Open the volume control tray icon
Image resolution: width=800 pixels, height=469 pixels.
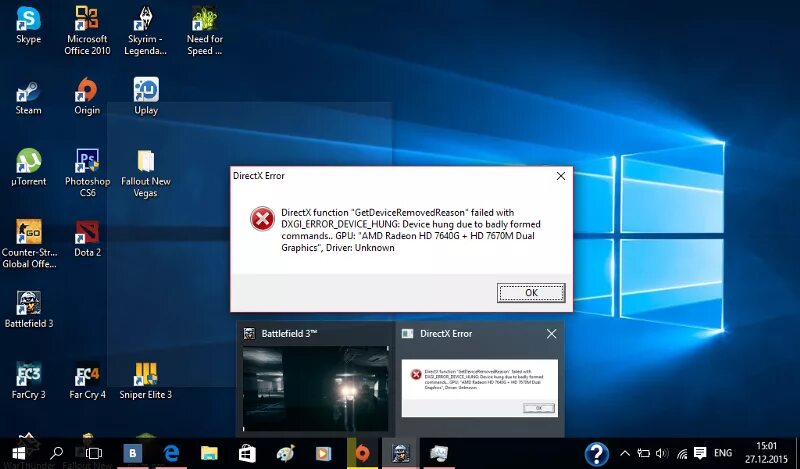pyautogui.click(x=662, y=453)
